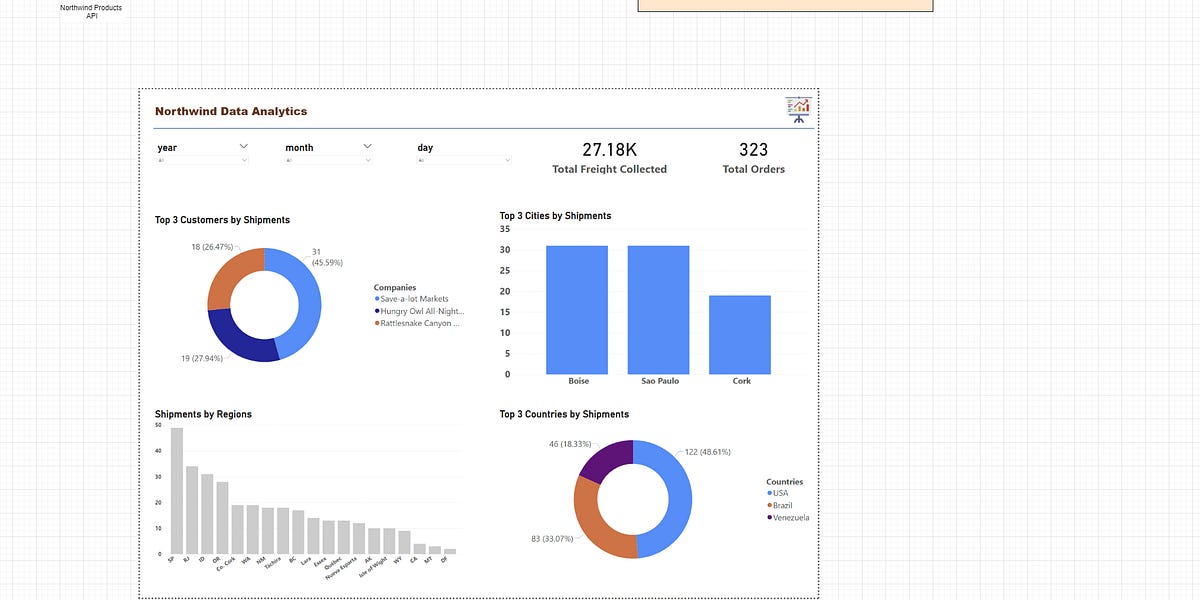
Task: Click the Northwind Products API node
Action: (90, 10)
